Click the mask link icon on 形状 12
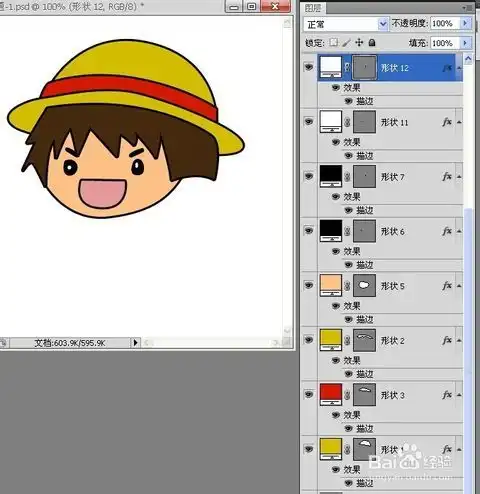 pyautogui.click(x=347, y=68)
